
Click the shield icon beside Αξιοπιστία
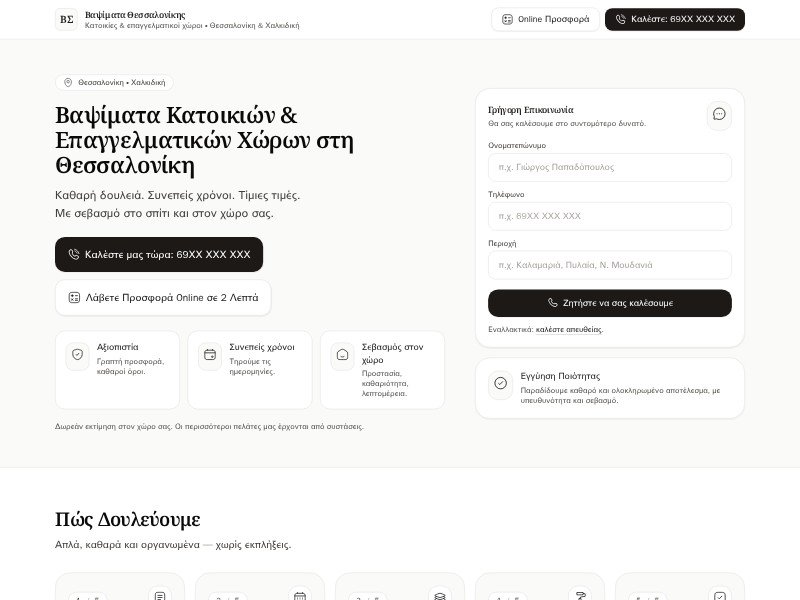(77, 354)
